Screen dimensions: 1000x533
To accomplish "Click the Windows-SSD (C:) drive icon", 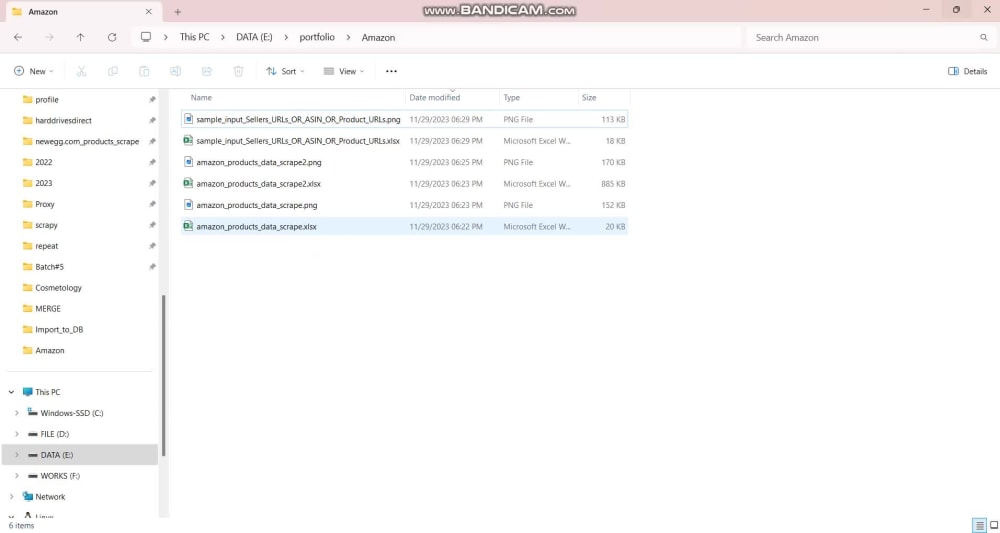I will point(33,413).
